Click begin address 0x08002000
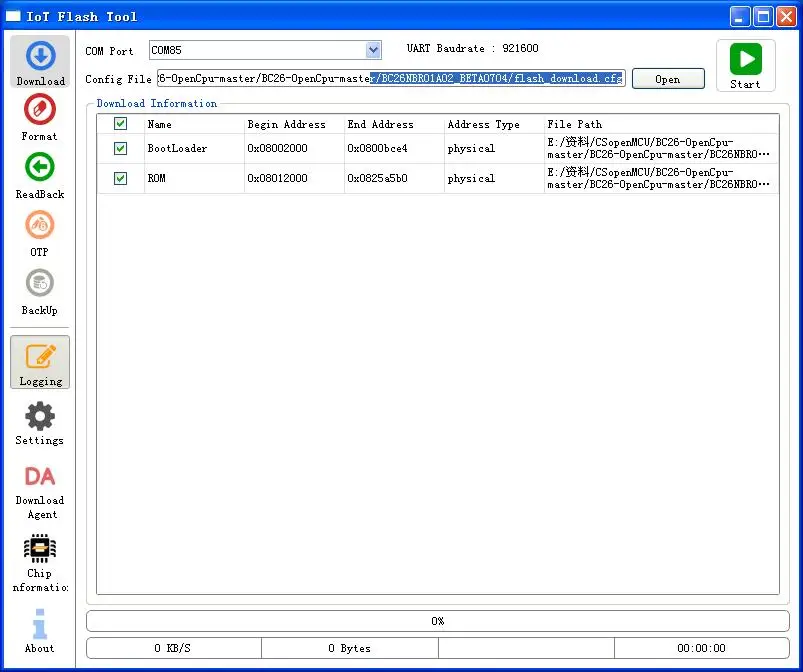The height and width of the screenshot is (672, 803). [x=278, y=149]
